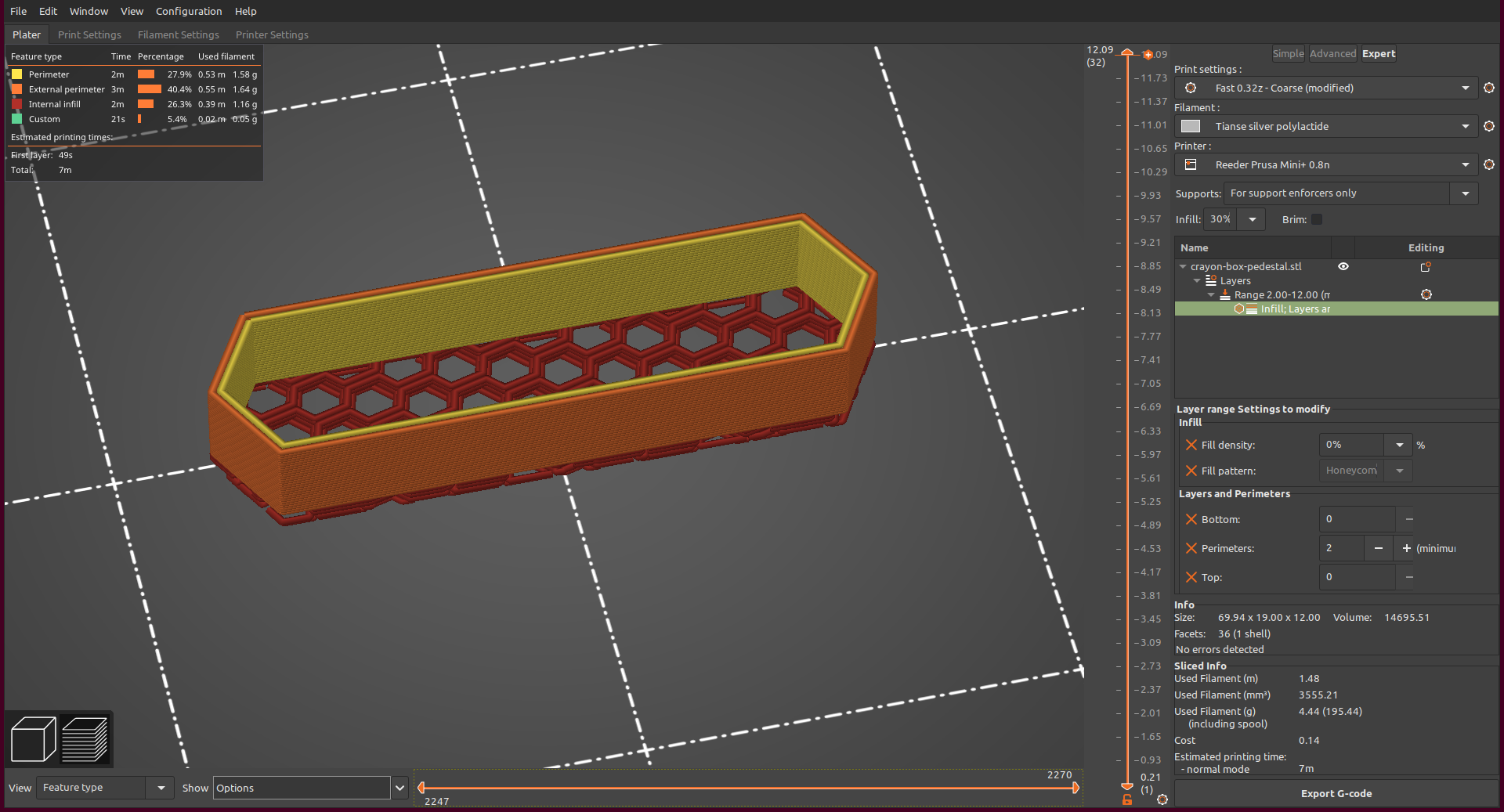Enable the Brim checkbox
Screen dimensions: 1504x812
1317,219
